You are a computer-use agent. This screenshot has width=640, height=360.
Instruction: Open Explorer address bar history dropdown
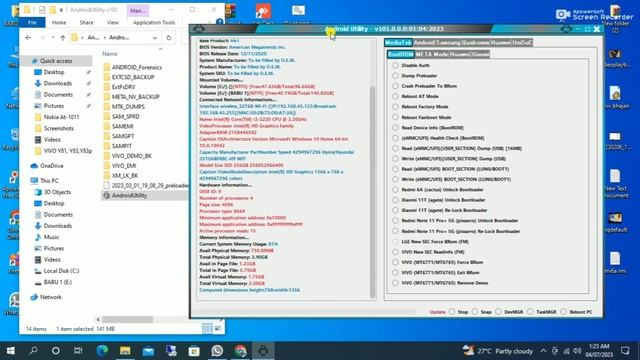click(155, 38)
